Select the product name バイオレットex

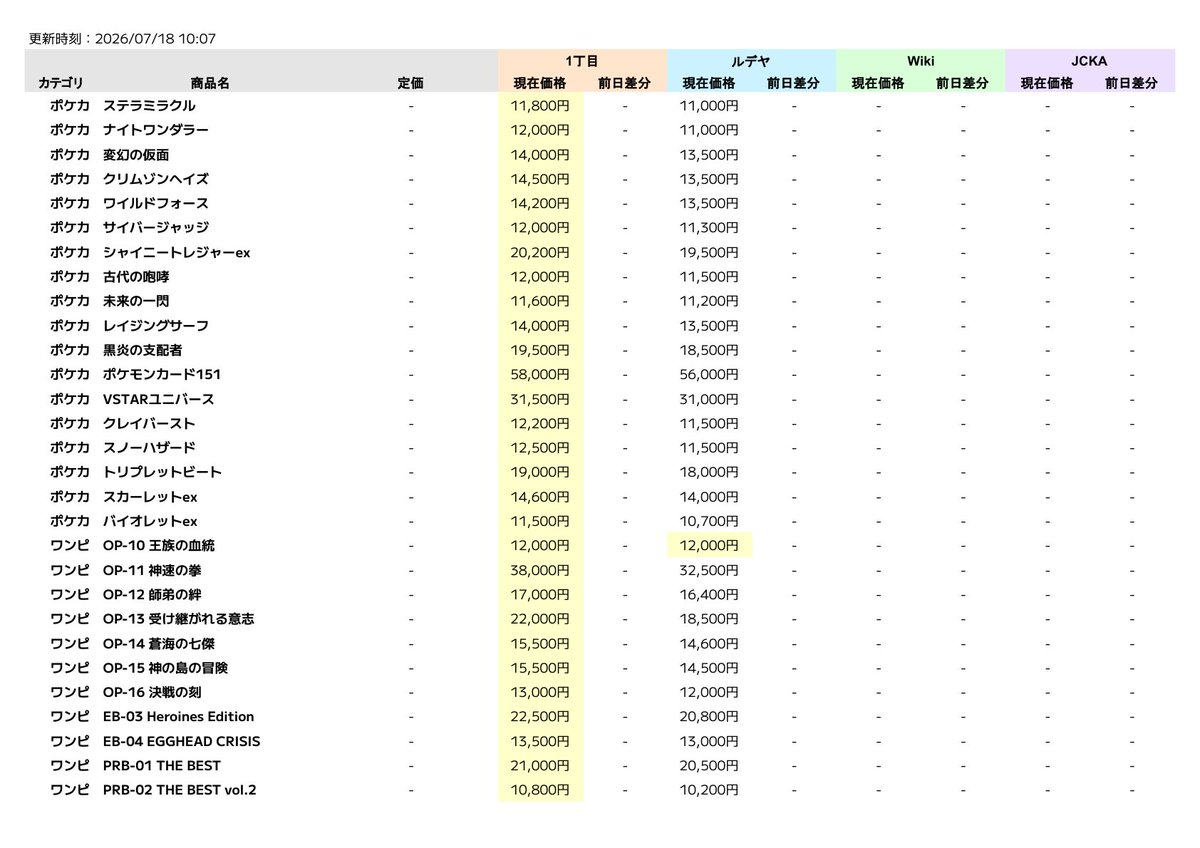click(x=150, y=521)
